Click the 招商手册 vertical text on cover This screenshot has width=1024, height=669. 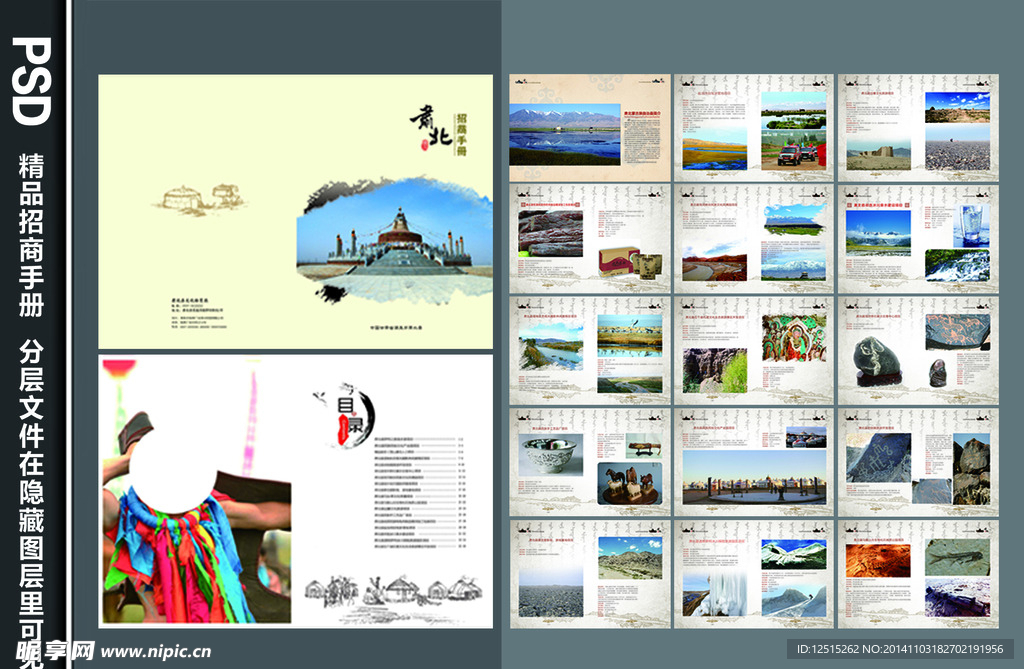coord(461,130)
